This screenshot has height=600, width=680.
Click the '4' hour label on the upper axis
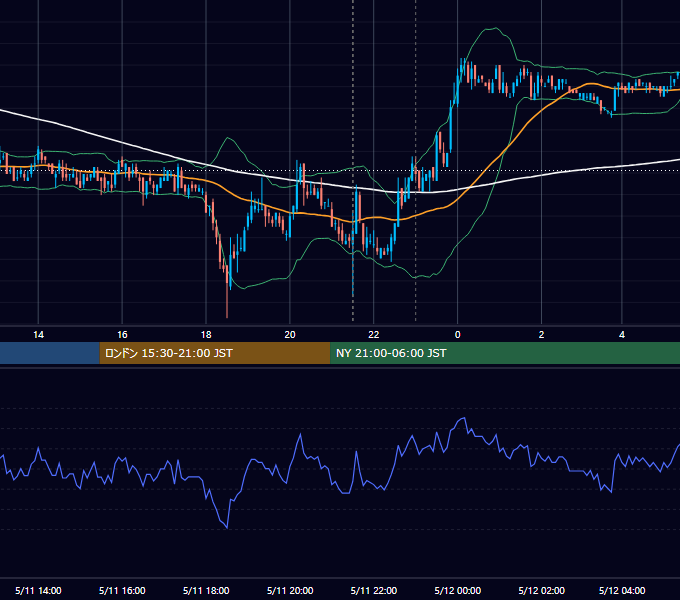coord(622,335)
